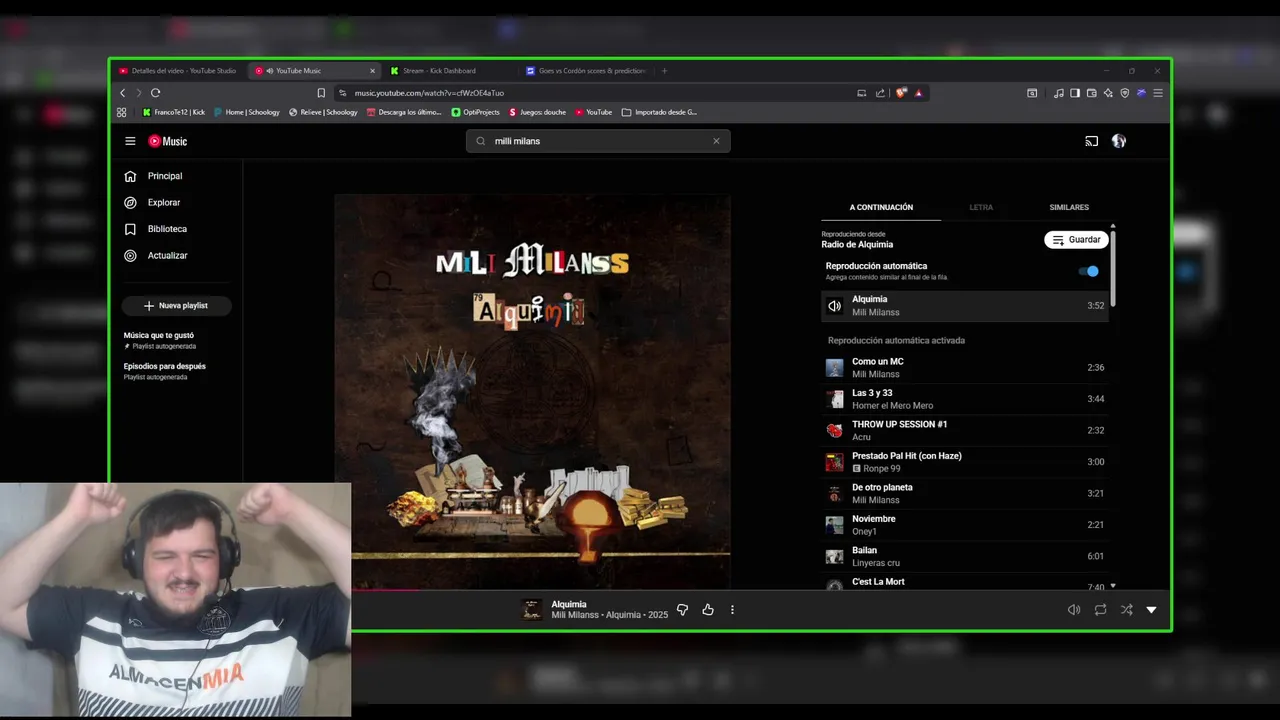
Task: Play Noviembre by Oney1
Action: pyautogui.click(x=965, y=525)
